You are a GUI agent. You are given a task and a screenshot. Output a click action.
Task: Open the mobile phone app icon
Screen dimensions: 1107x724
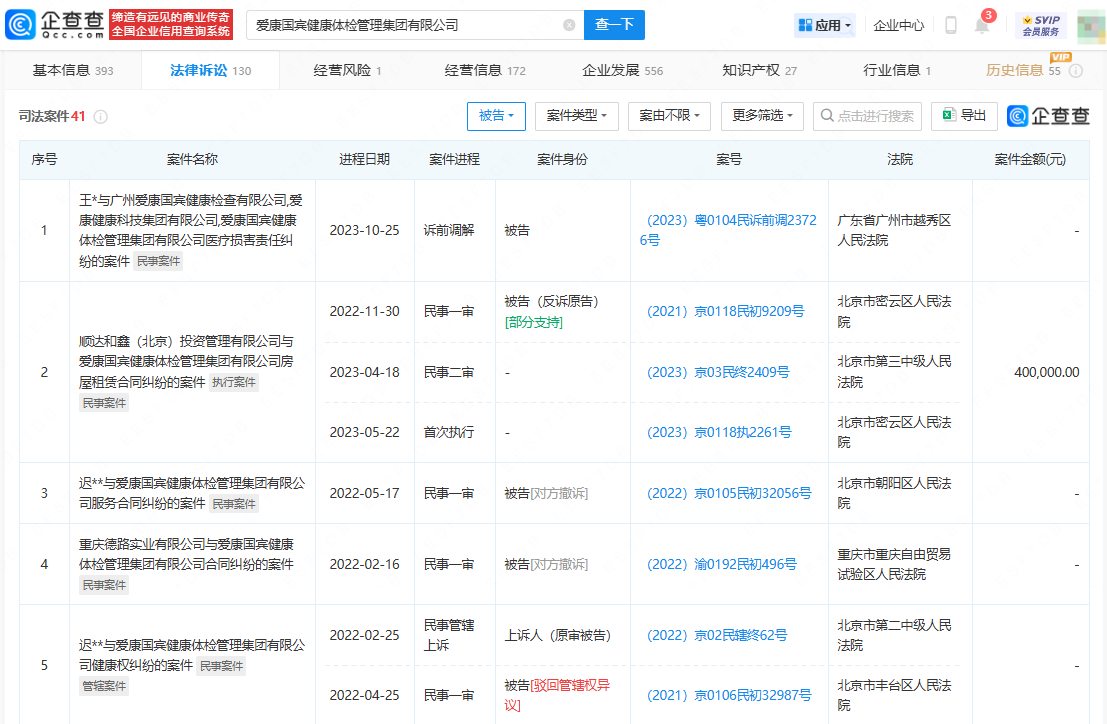950,25
